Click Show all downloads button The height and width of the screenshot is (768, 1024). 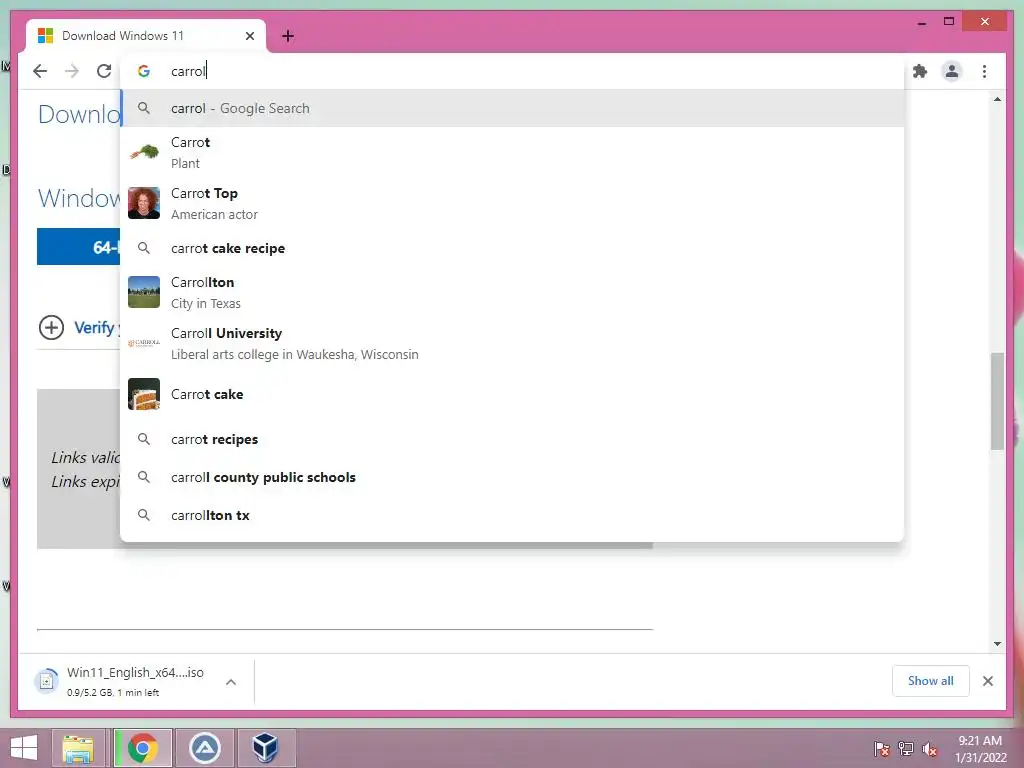tap(930, 680)
